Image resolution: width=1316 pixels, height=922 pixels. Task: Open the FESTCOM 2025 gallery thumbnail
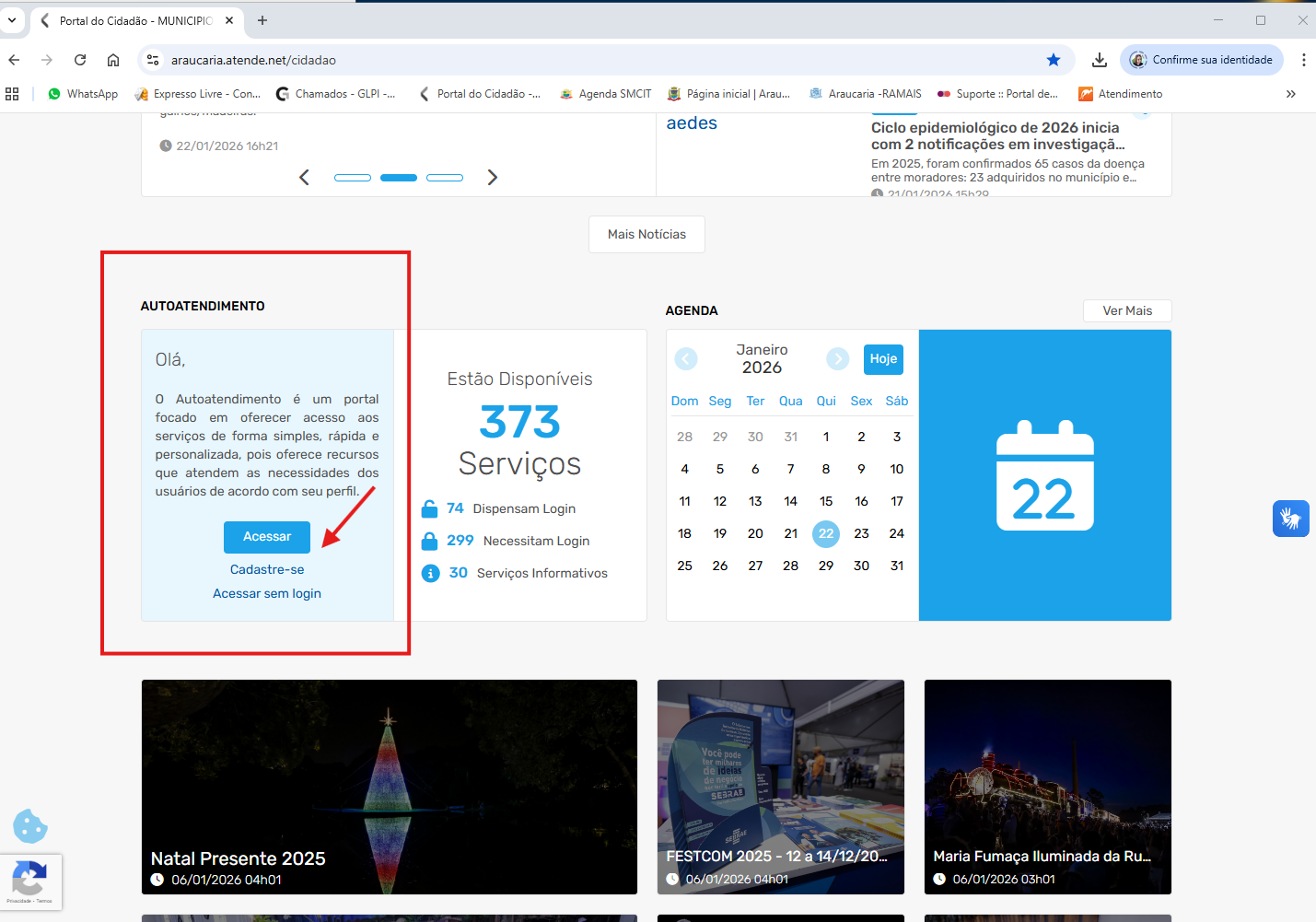781,787
